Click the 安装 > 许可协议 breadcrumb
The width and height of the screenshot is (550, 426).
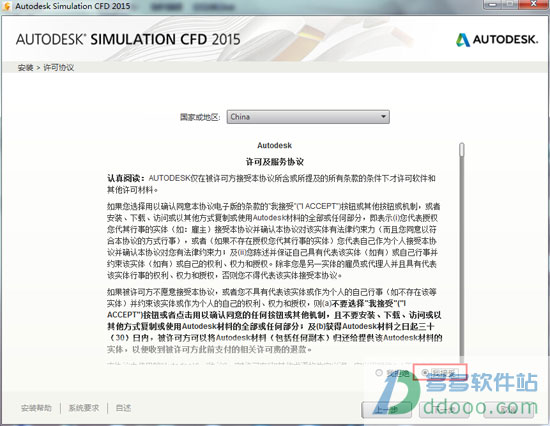pyautogui.click(x=46, y=68)
